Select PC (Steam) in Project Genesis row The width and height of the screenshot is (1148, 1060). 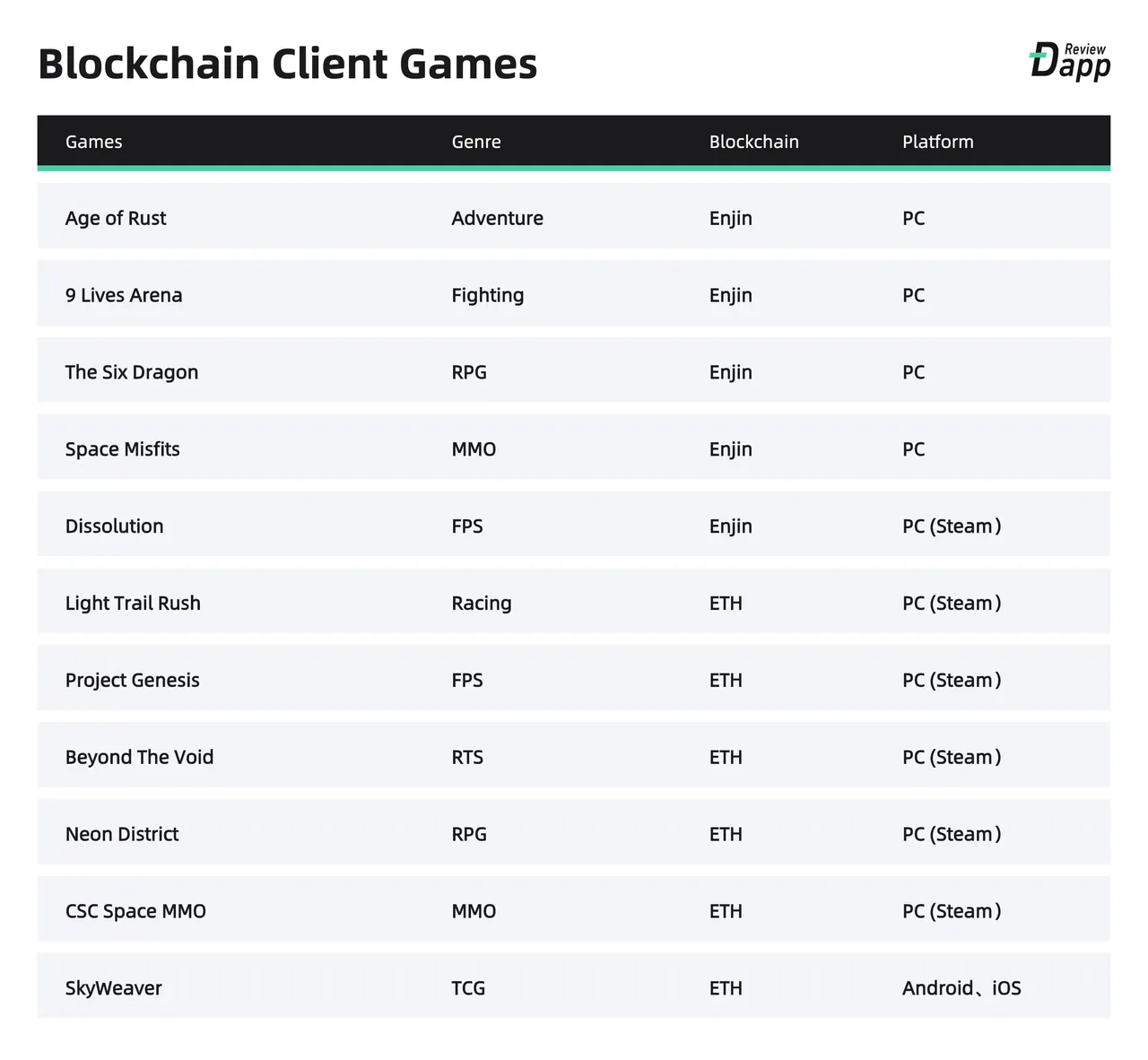pyautogui.click(x=952, y=681)
